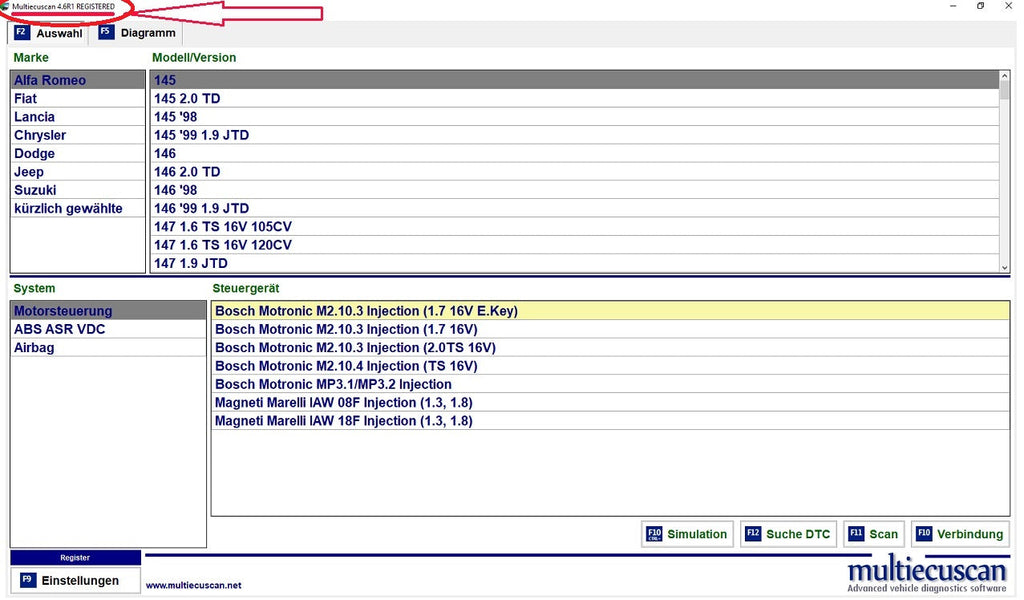Select Jeep brand entry
The height and width of the screenshot is (600, 1024).
78,172
